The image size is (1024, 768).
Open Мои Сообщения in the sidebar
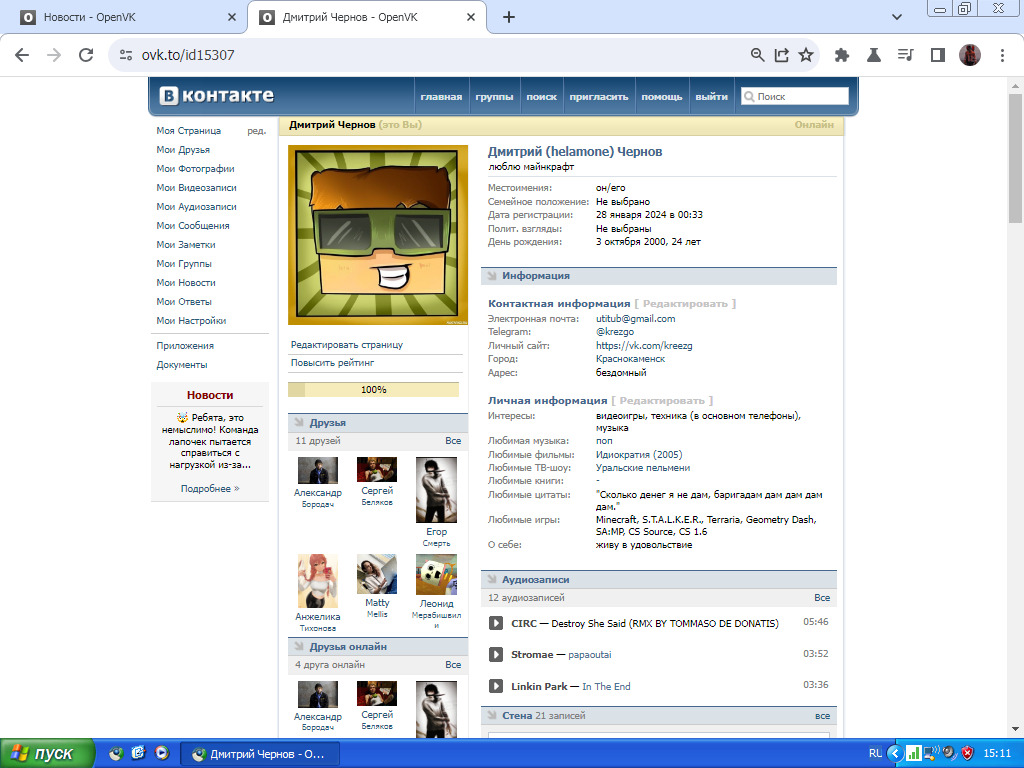pyautogui.click(x=192, y=226)
